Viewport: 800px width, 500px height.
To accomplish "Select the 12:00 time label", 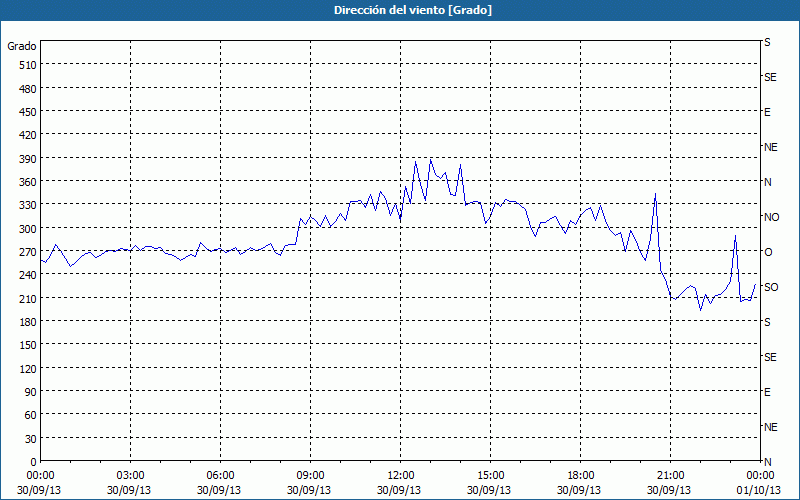I will click(x=401, y=476).
